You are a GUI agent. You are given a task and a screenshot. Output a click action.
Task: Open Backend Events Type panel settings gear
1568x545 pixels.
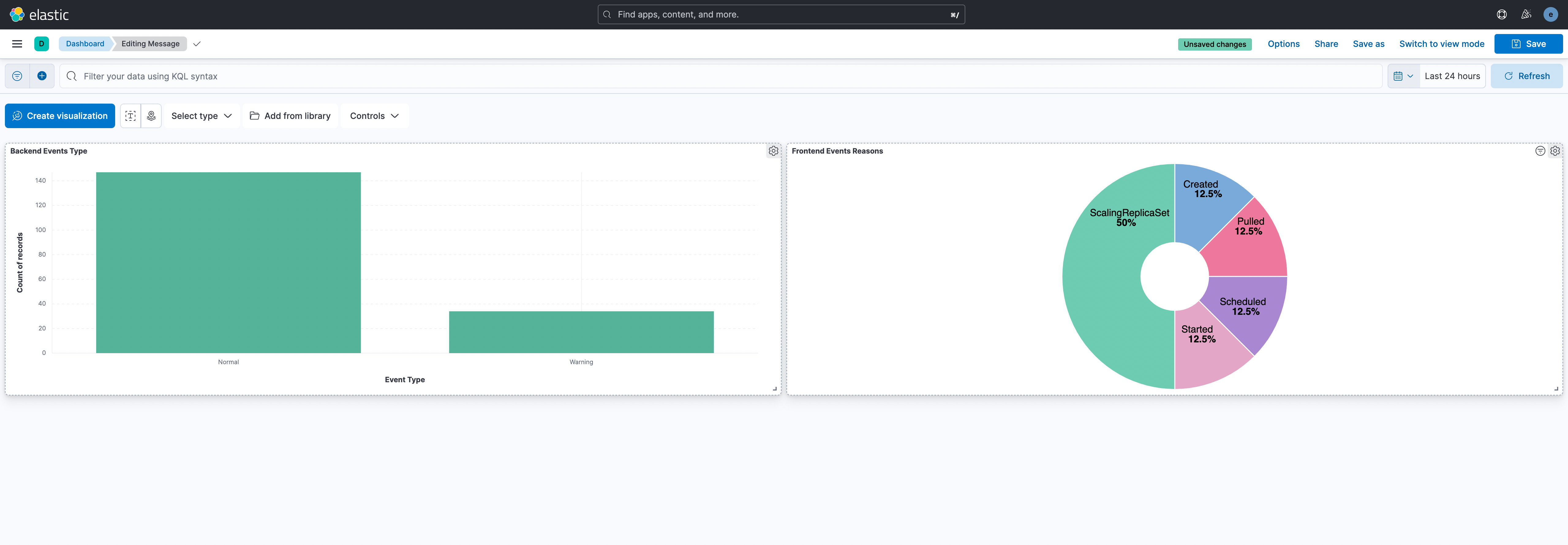(x=773, y=151)
